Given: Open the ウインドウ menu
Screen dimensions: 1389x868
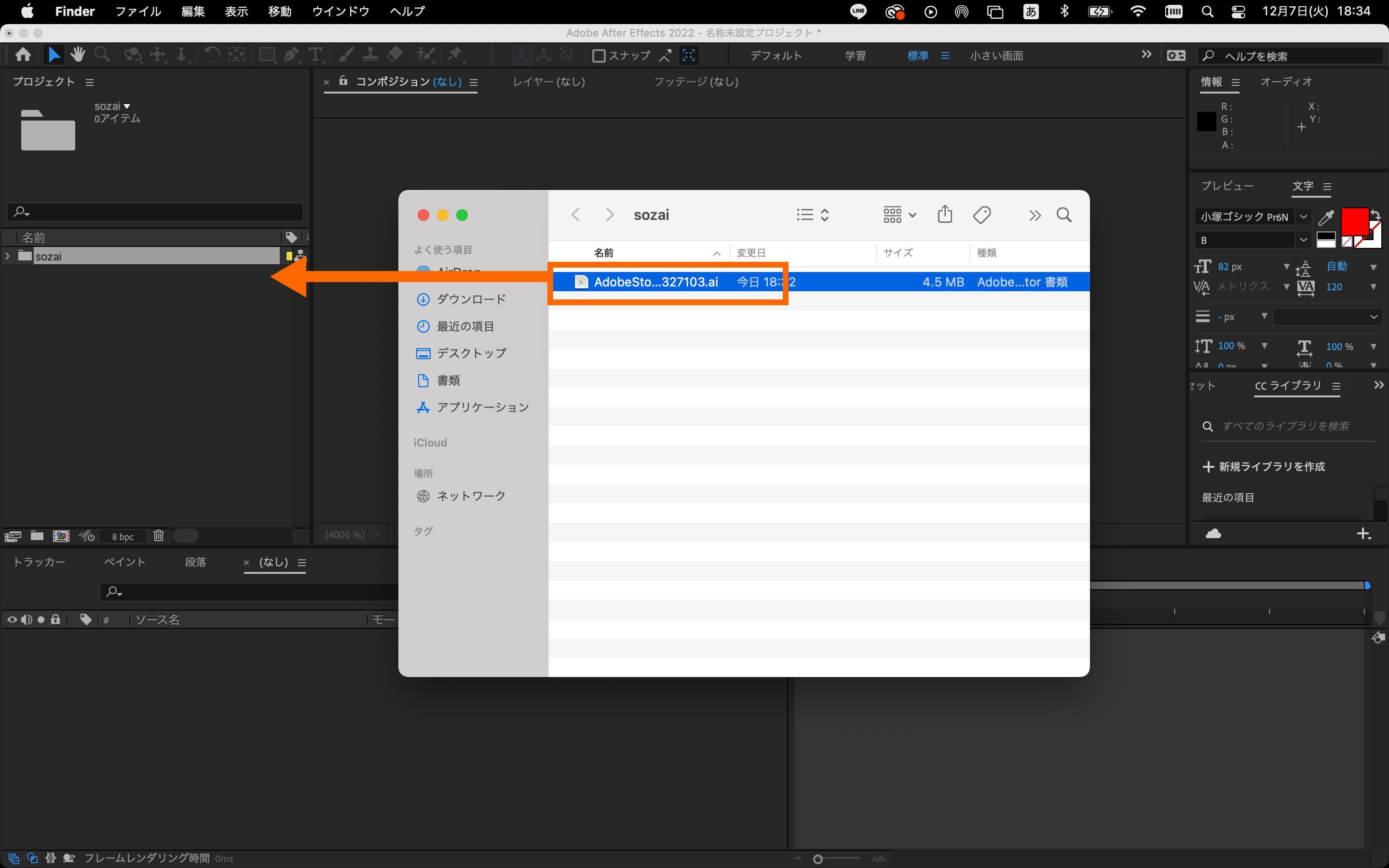Looking at the screenshot, I should pyautogui.click(x=340, y=11).
